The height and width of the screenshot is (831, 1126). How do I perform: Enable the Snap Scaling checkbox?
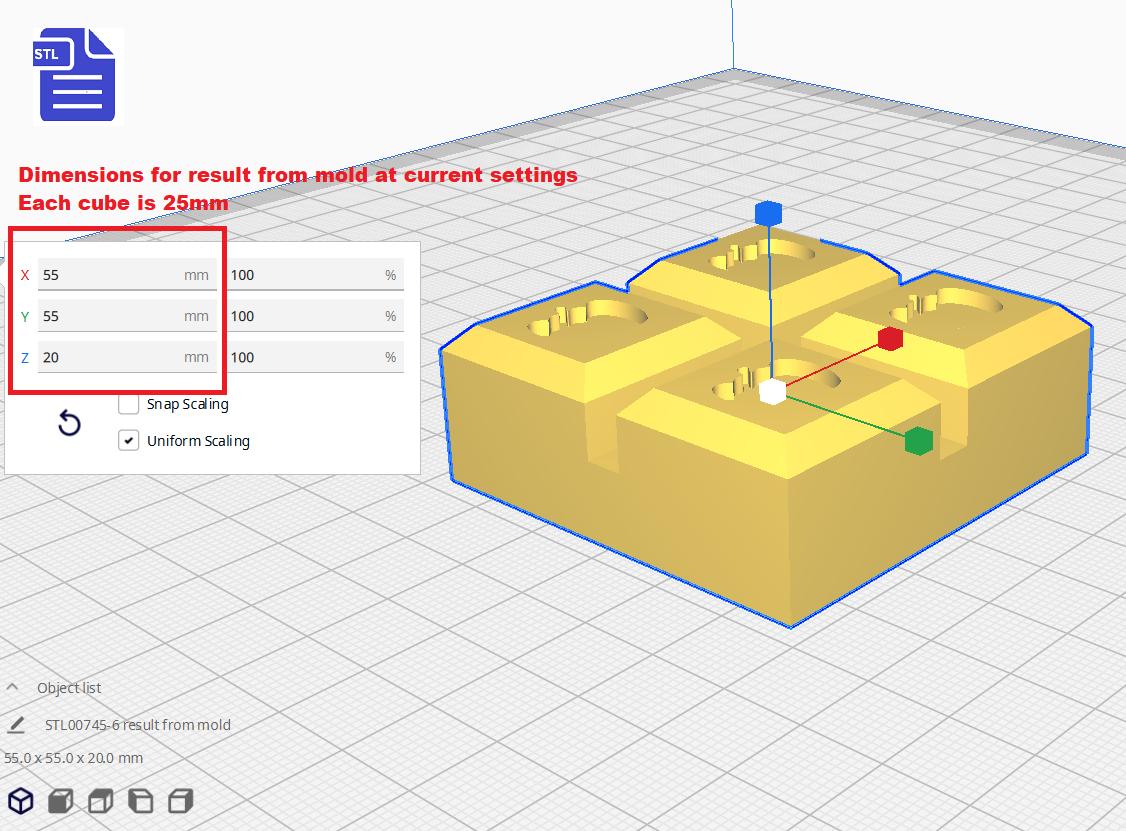pos(129,404)
